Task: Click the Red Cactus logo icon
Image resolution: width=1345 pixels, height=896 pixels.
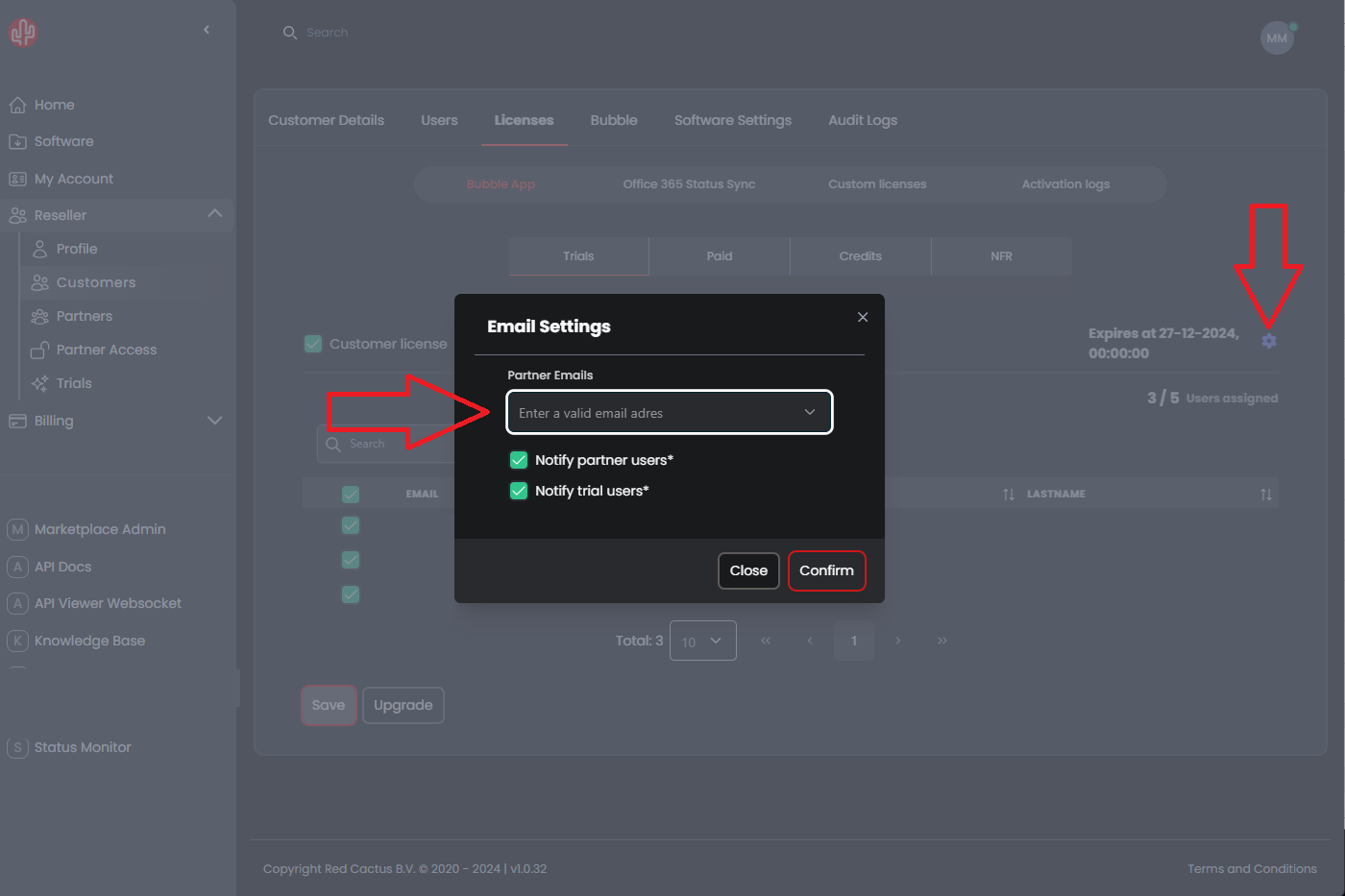Action: click(23, 33)
